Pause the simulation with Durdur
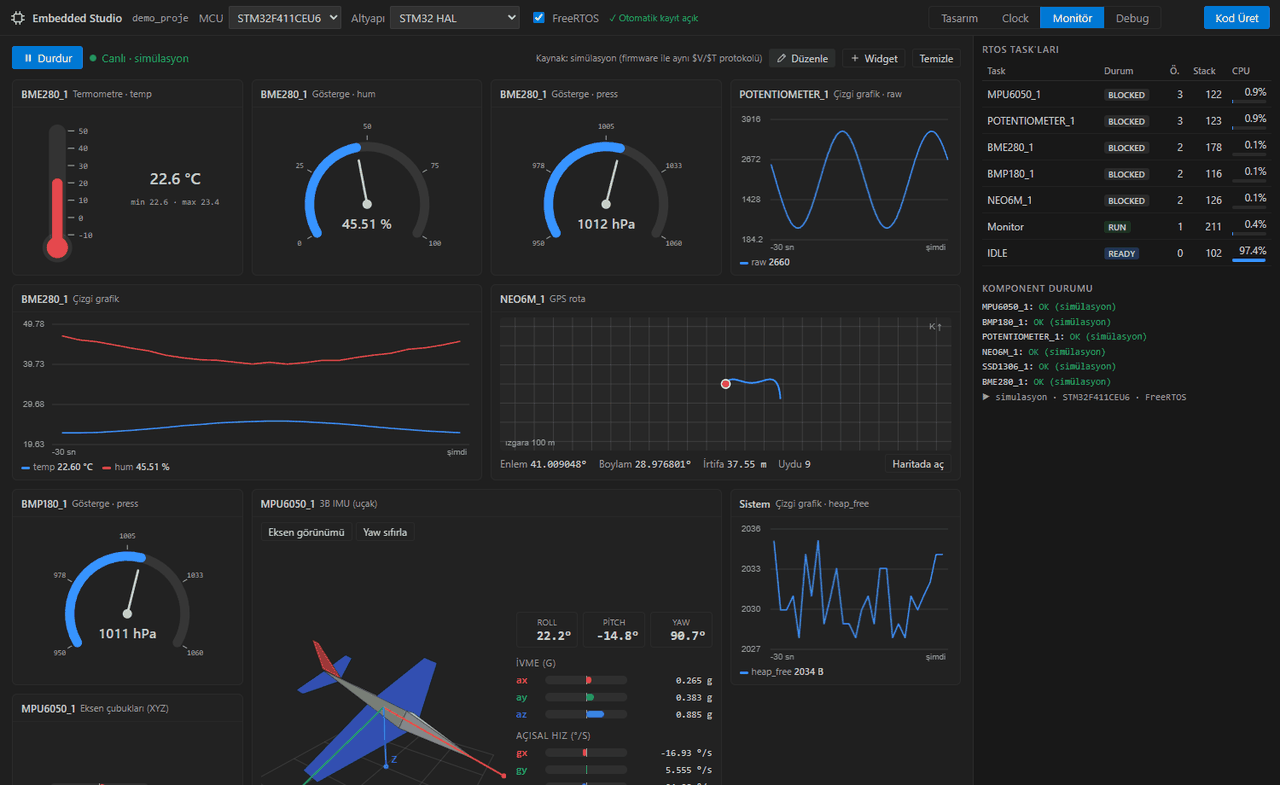Viewport: 1280px width, 785px height. [48, 58]
